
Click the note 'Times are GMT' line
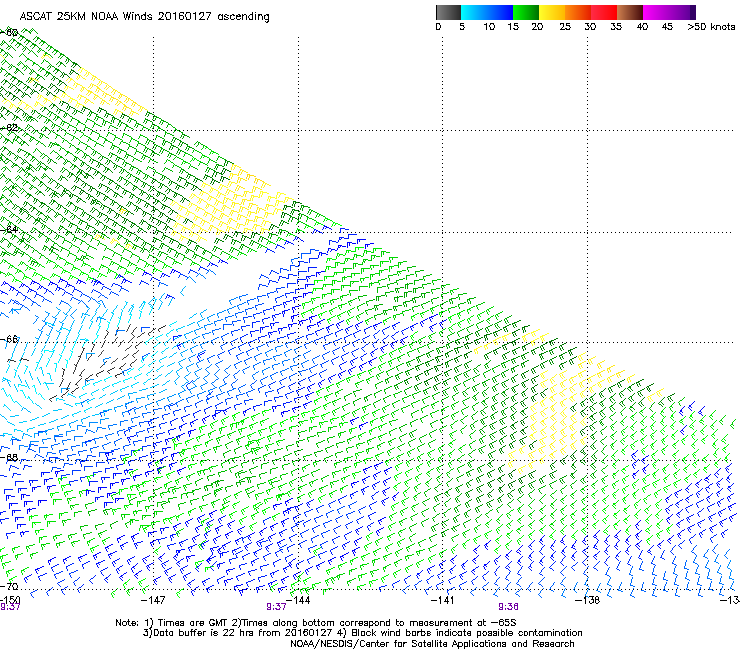tap(316, 623)
